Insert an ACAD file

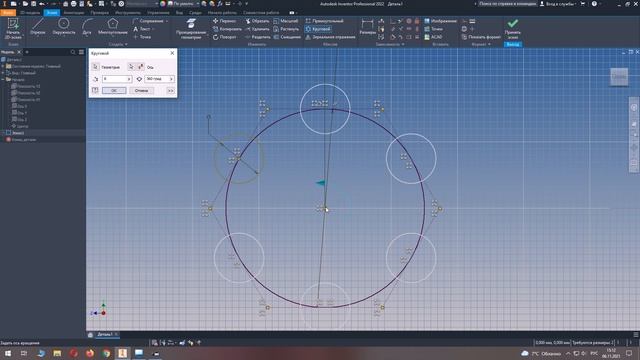433,37
